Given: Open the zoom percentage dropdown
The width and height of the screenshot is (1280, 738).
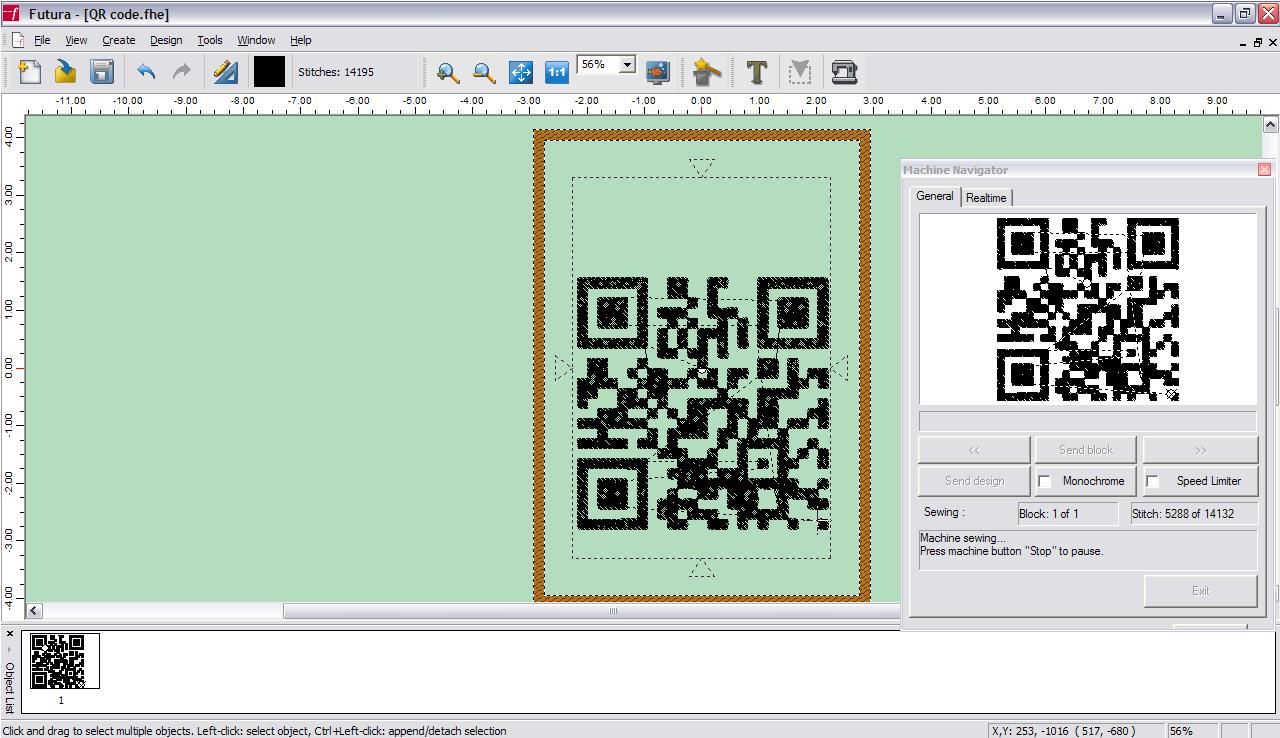Looking at the screenshot, I should click(x=629, y=64).
